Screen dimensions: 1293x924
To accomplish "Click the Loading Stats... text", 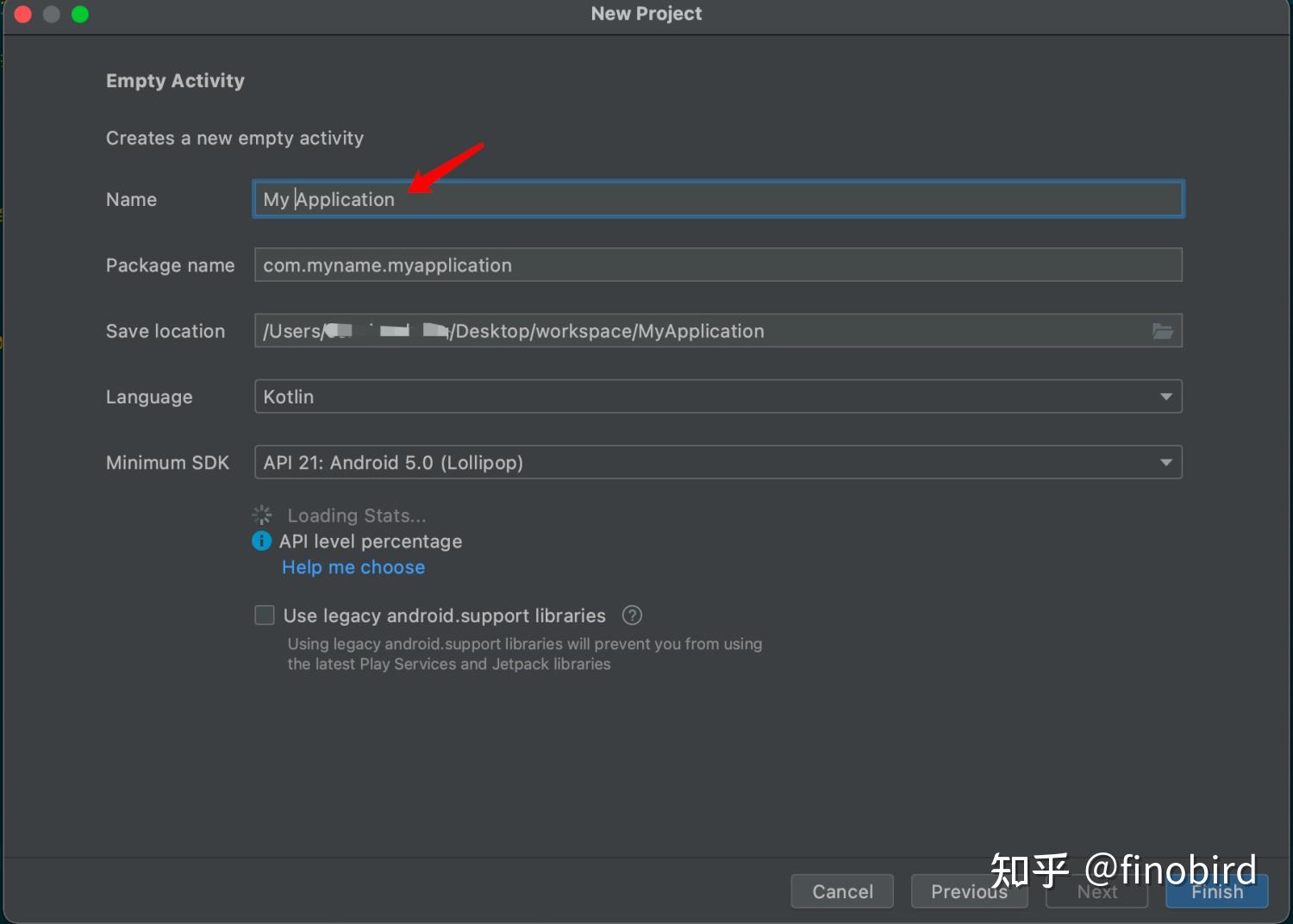I will pyautogui.click(x=357, y=515).
